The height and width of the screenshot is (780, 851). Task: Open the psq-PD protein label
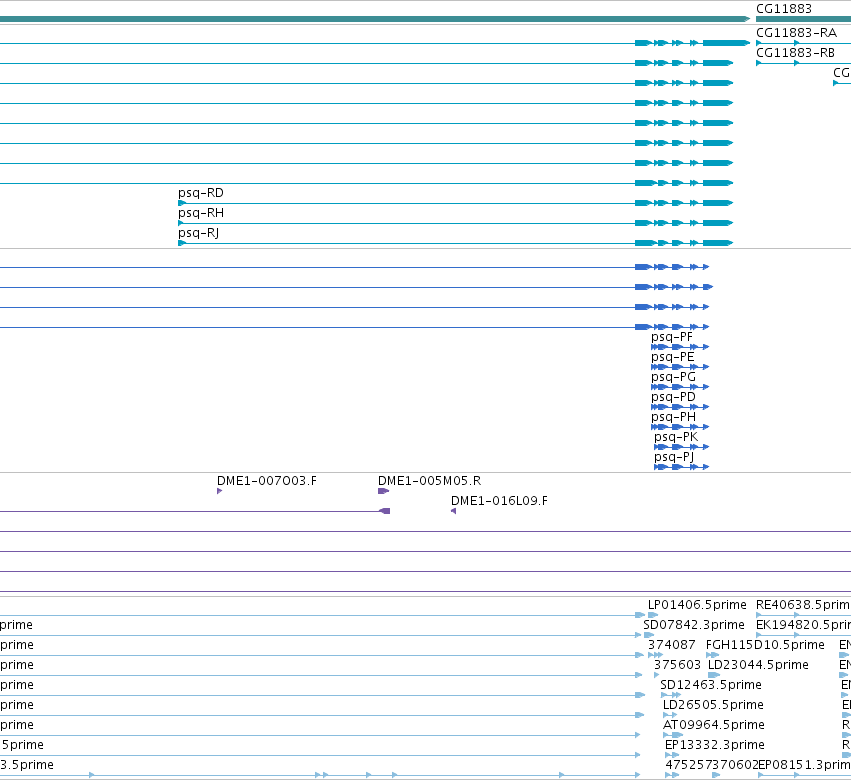pos(673,397)
